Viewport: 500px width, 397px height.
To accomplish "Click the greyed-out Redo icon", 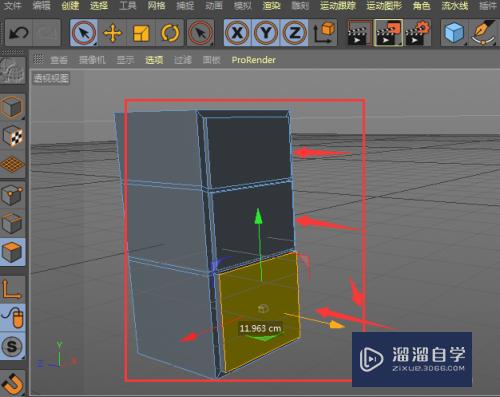I will coord(47,33).
